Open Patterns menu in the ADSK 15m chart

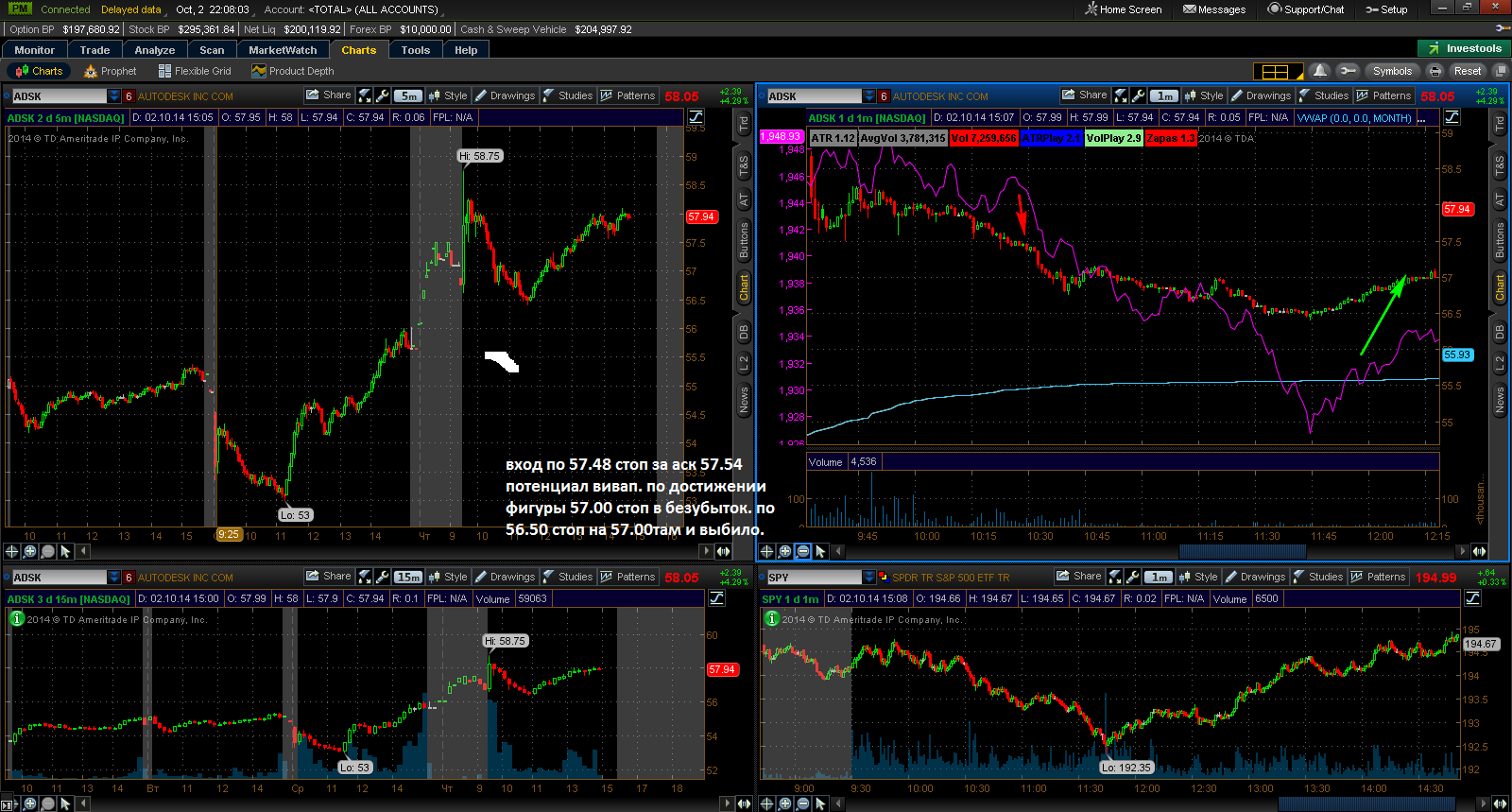coord(628,577)
